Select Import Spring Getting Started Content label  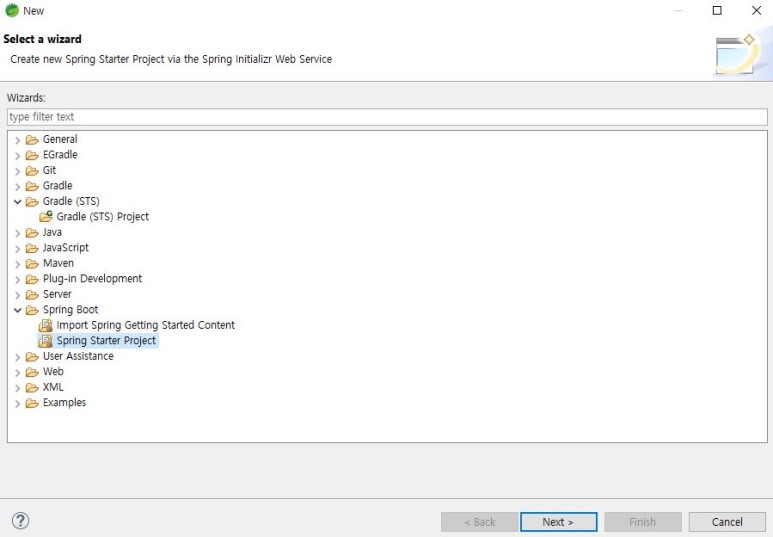click(145, 325)
